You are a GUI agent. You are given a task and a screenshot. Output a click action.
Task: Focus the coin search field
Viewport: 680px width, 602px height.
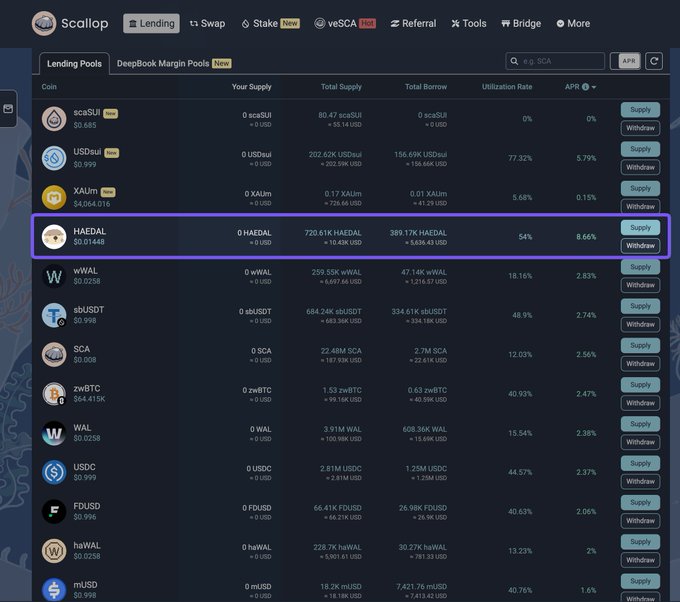pos(555,61)
